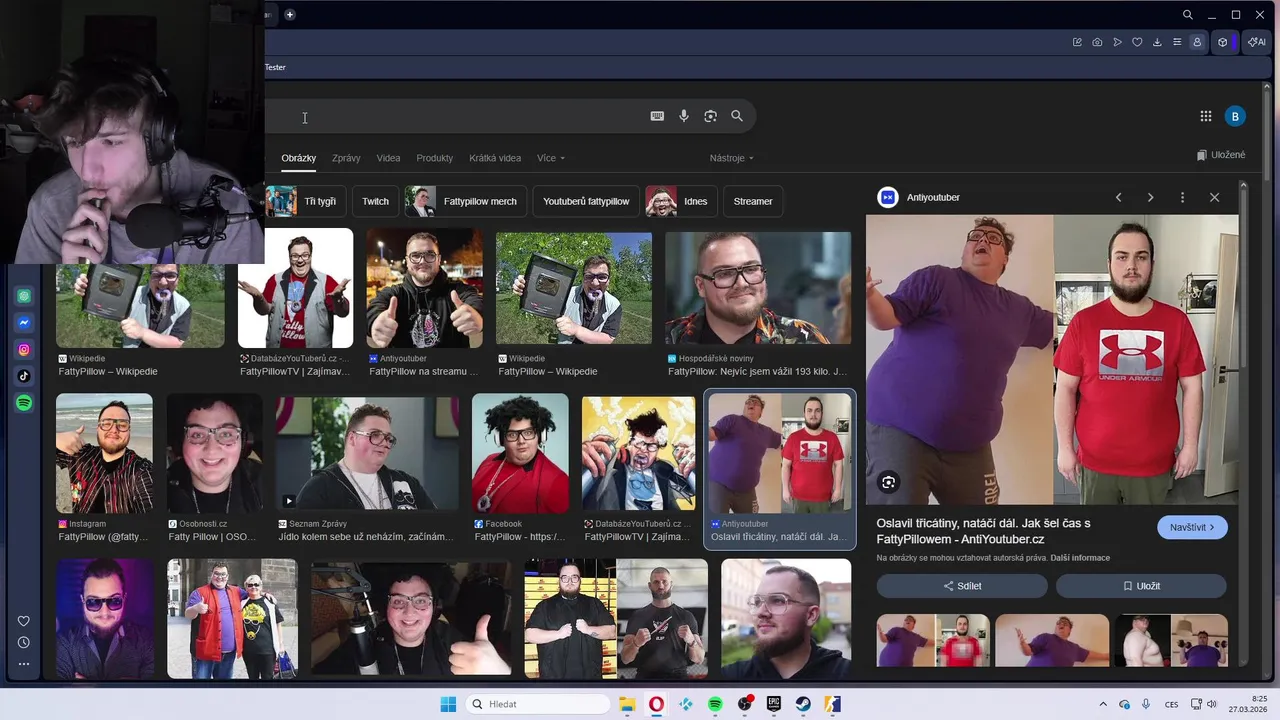Switch to the Obrázky tab
This screenshot has width=1280, height=720.
(x=299, y=158)
